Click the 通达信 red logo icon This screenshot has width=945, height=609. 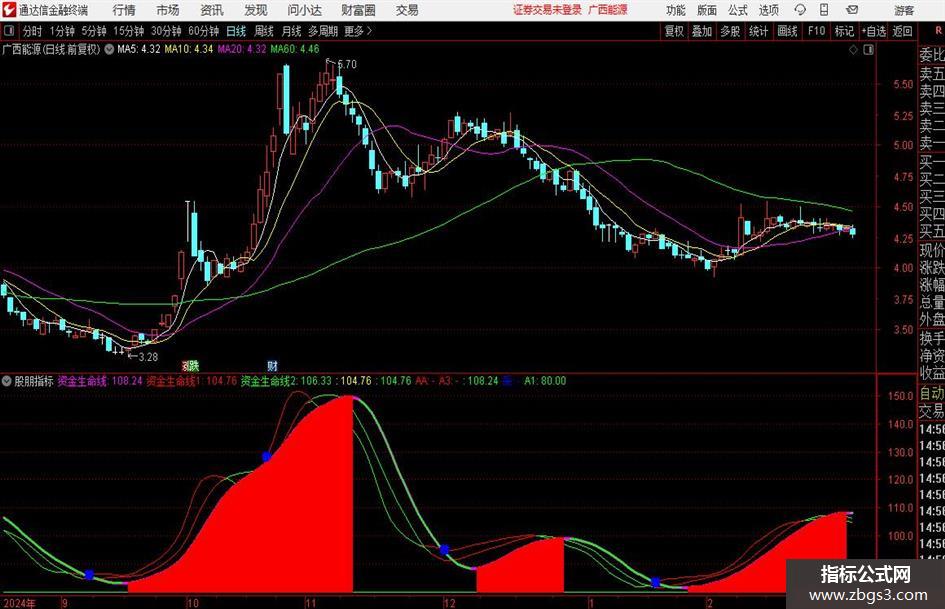10,10
